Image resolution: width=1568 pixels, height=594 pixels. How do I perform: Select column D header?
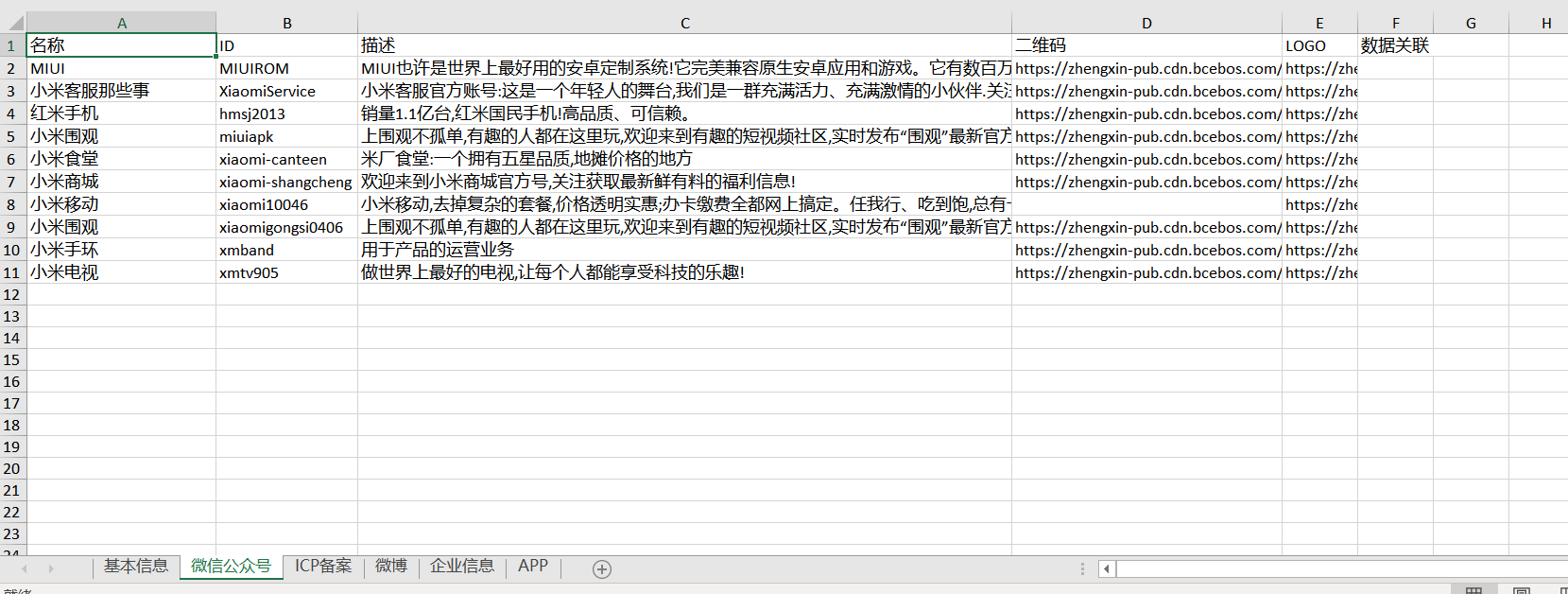[x=1146, y=23]
